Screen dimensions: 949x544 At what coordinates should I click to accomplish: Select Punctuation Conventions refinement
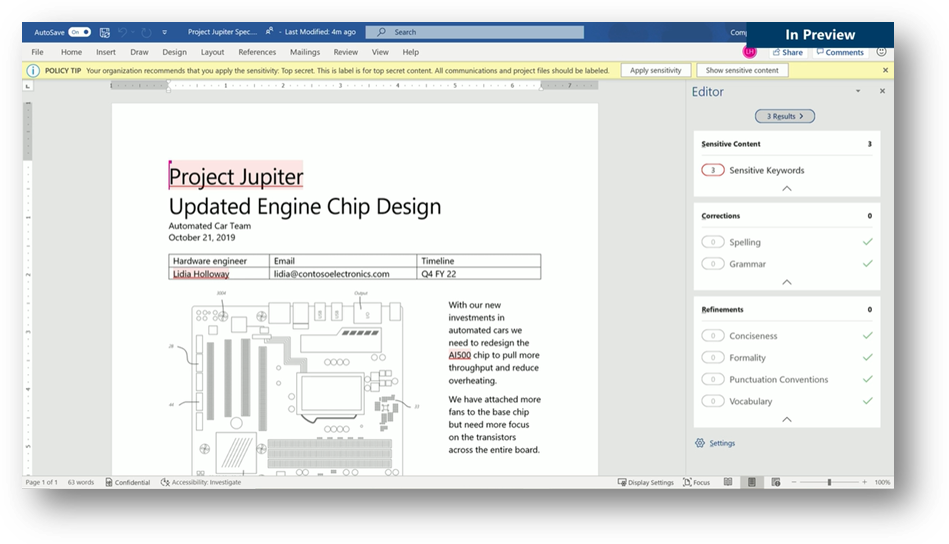(787, 379)
